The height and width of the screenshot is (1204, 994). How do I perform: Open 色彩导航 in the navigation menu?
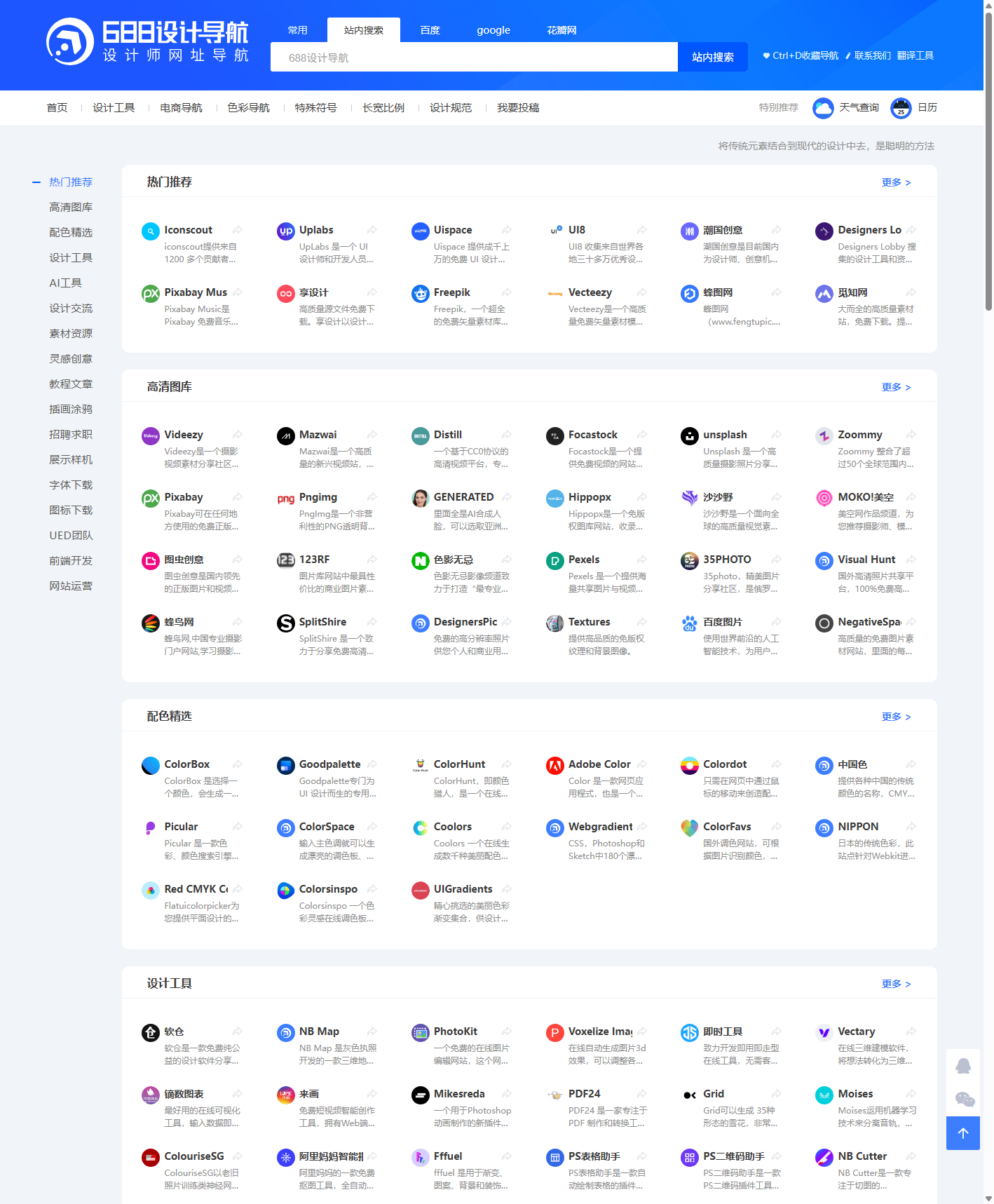248,108
